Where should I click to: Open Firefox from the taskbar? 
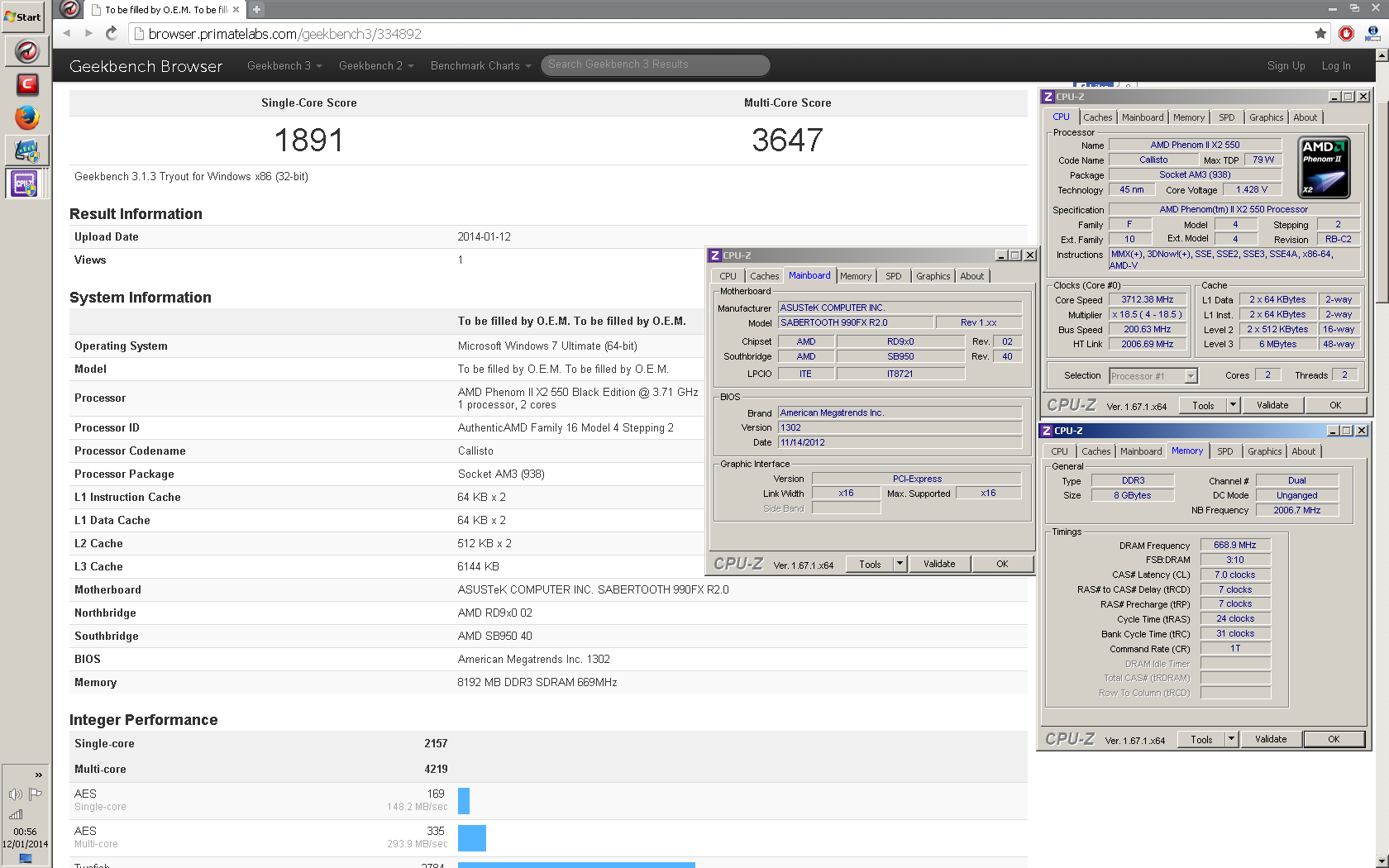26,117
